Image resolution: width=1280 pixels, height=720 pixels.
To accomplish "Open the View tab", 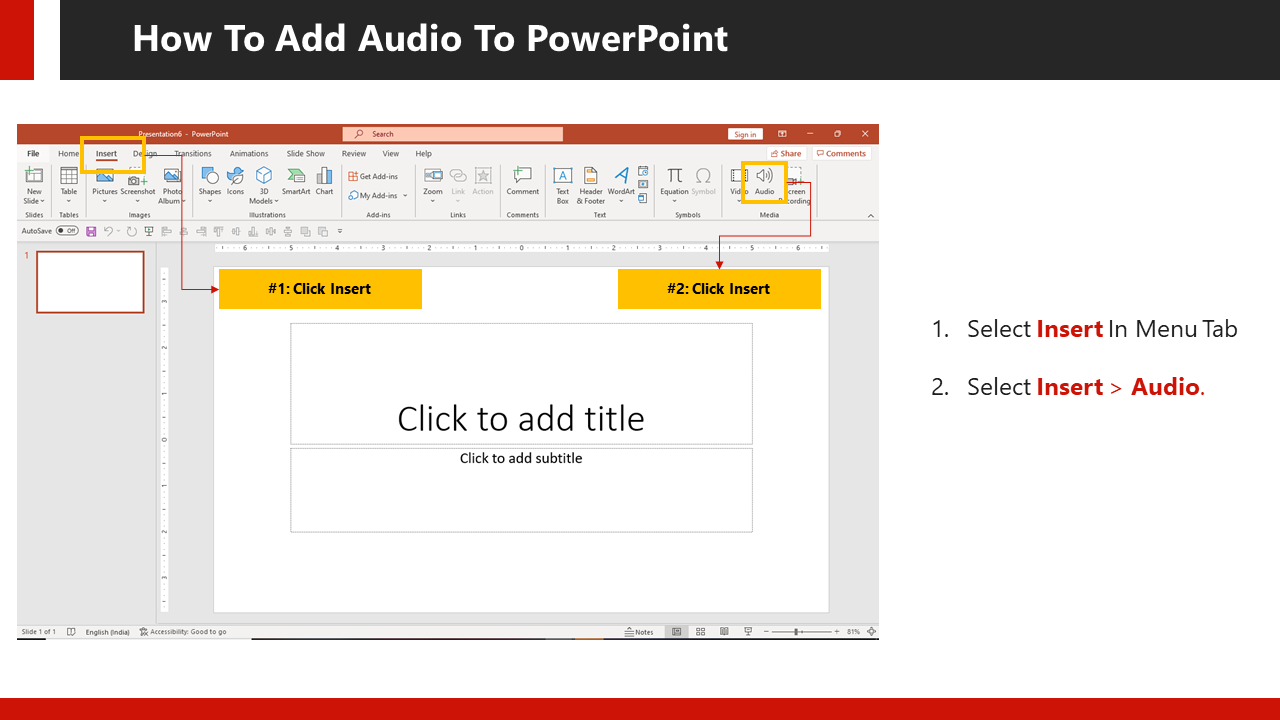I will [x=391, y=154].
